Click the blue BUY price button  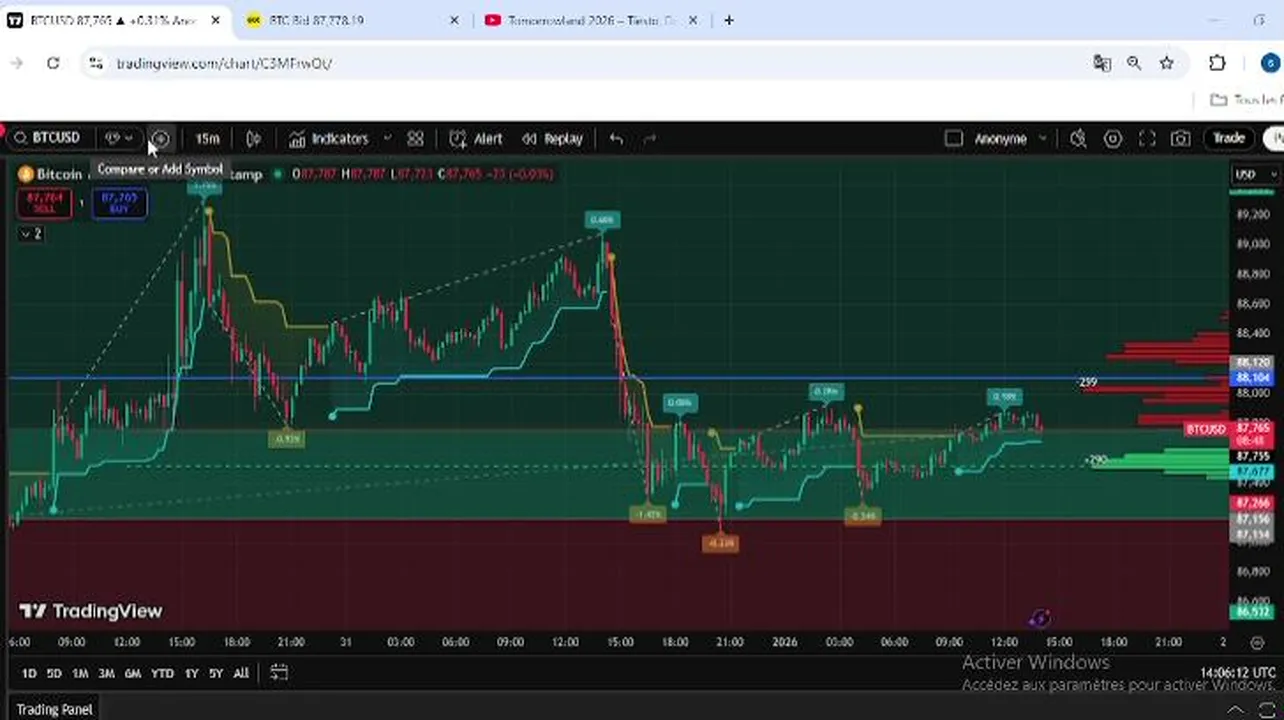pos(119,203)
